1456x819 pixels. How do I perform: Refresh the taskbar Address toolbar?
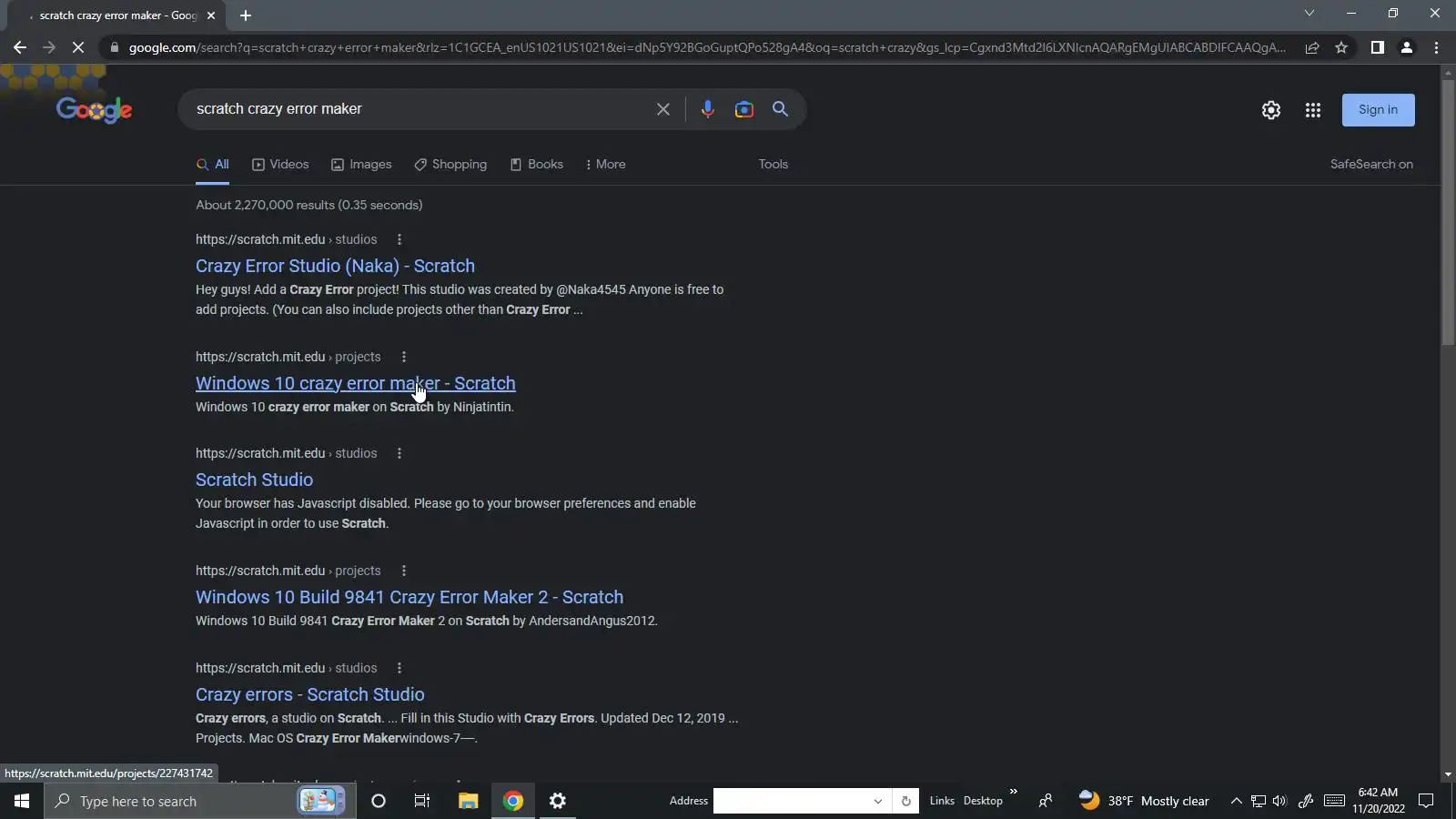click(x=905, y=801)
